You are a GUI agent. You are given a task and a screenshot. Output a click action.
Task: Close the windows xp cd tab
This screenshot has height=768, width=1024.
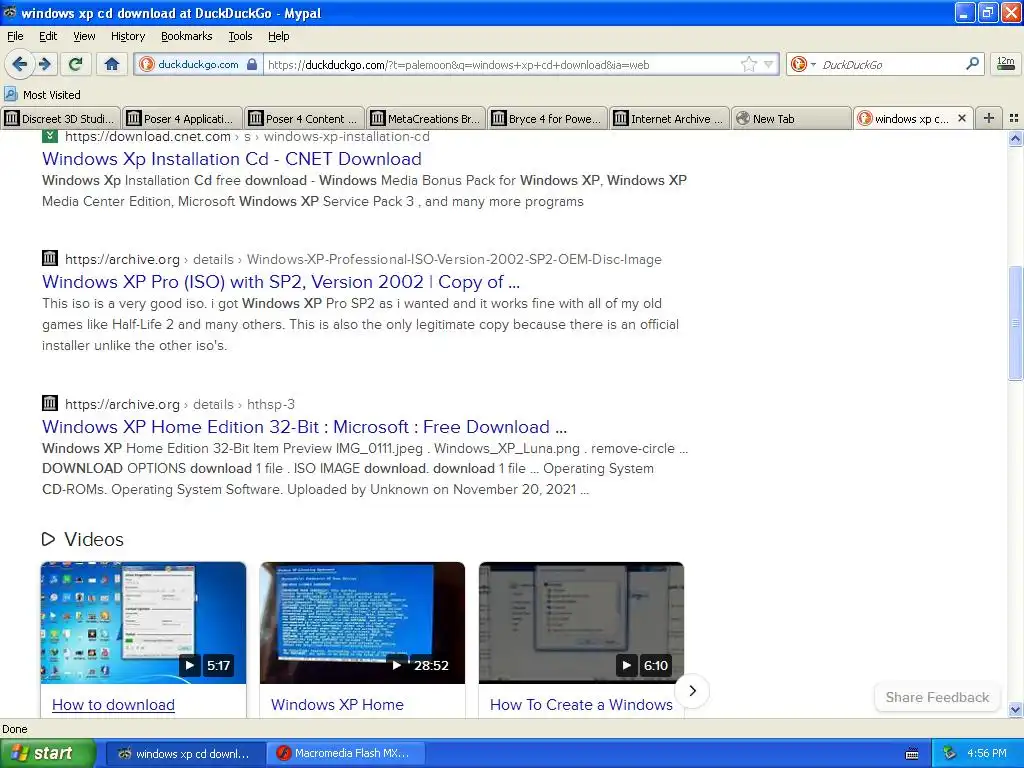961,118
